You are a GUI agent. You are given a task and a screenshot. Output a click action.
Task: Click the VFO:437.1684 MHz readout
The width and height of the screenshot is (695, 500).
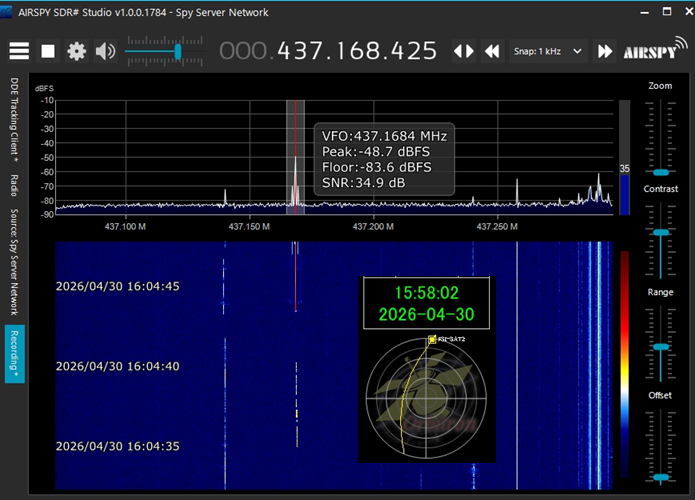[384, 136]
